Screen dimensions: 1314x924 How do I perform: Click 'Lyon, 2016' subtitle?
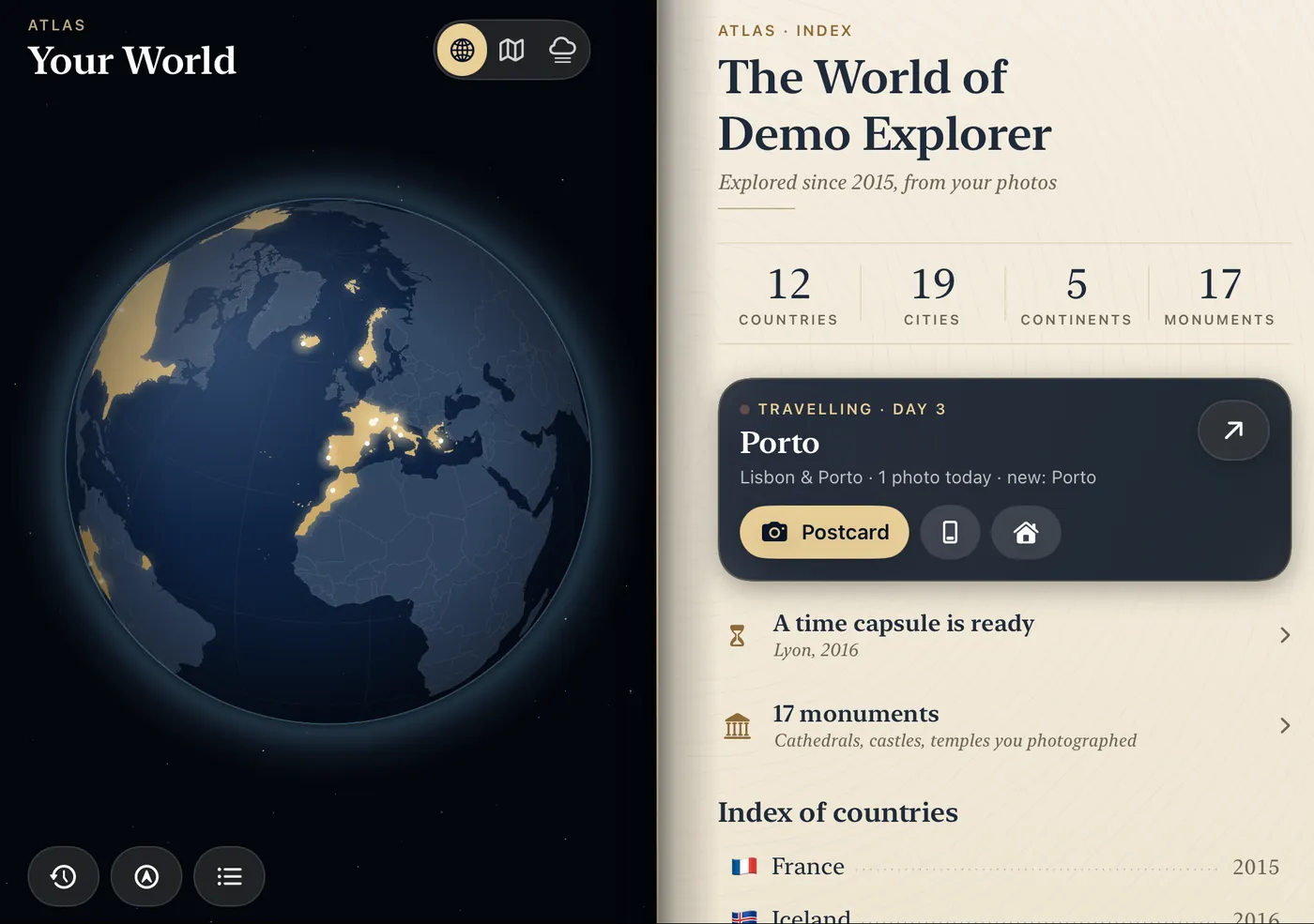(816, 650)
